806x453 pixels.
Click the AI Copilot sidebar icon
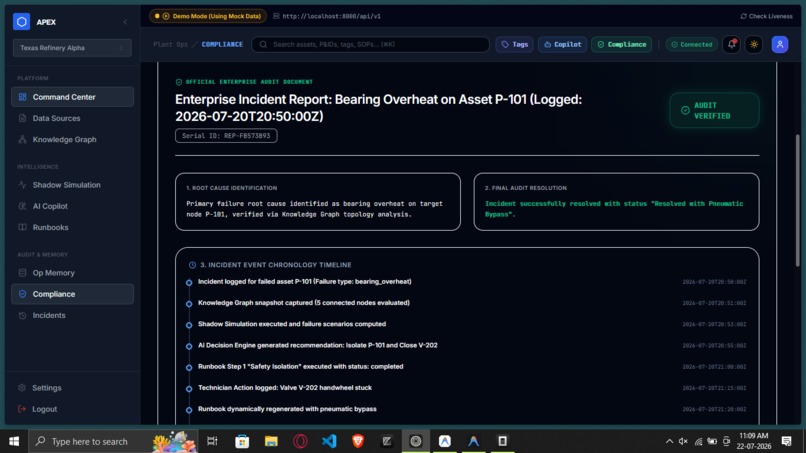click(x=22, y=206)
